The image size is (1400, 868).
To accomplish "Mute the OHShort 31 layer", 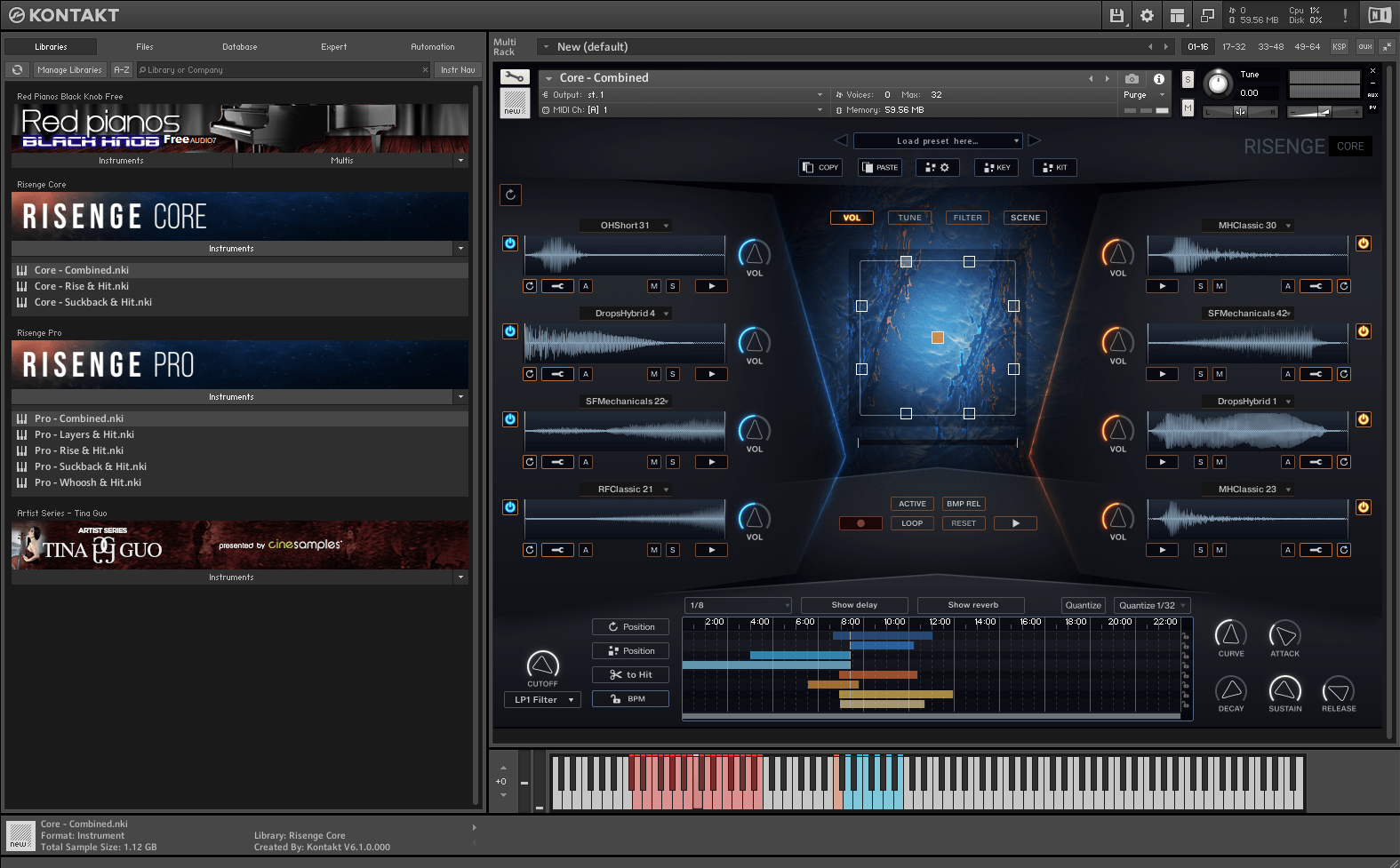I will coord(654,286).
